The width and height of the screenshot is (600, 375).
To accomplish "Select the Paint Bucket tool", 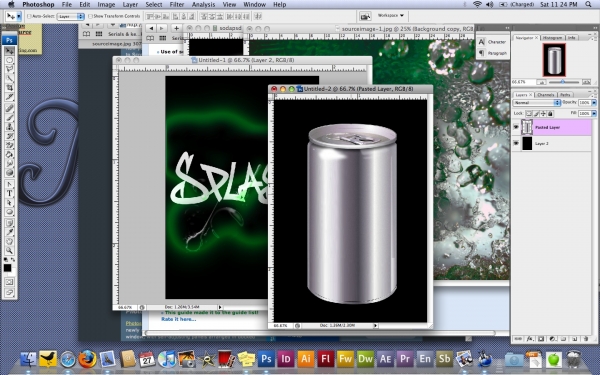I will [10, 154].
